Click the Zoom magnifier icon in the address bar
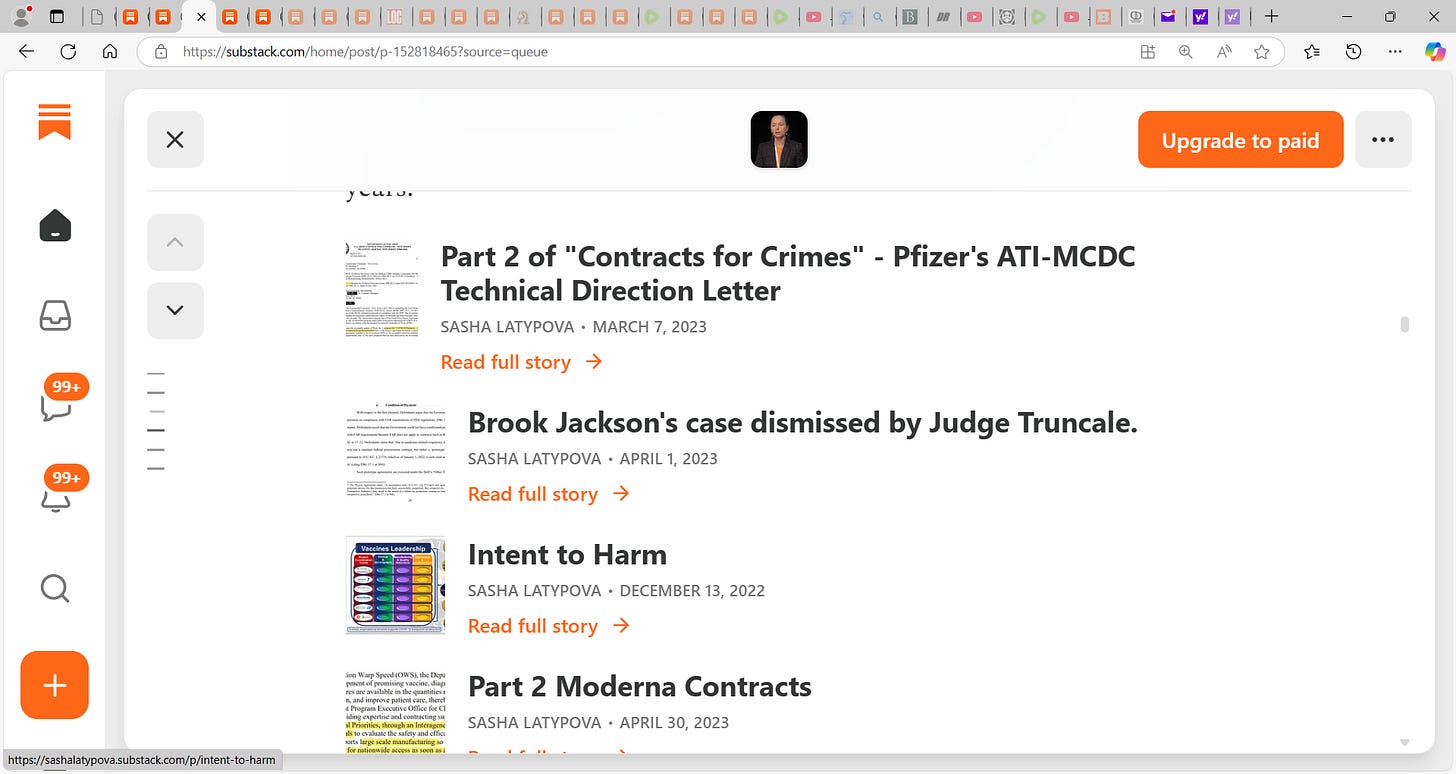 point(1185,52)
